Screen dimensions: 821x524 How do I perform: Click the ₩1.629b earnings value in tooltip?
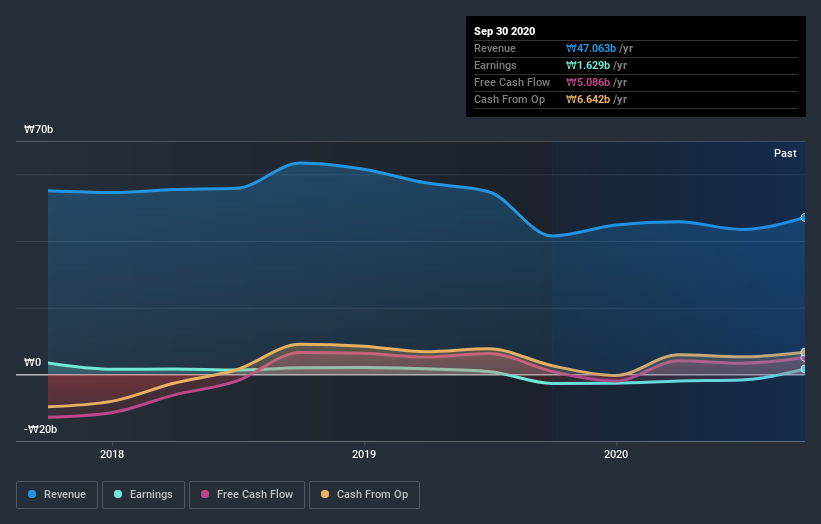[587, 65]
